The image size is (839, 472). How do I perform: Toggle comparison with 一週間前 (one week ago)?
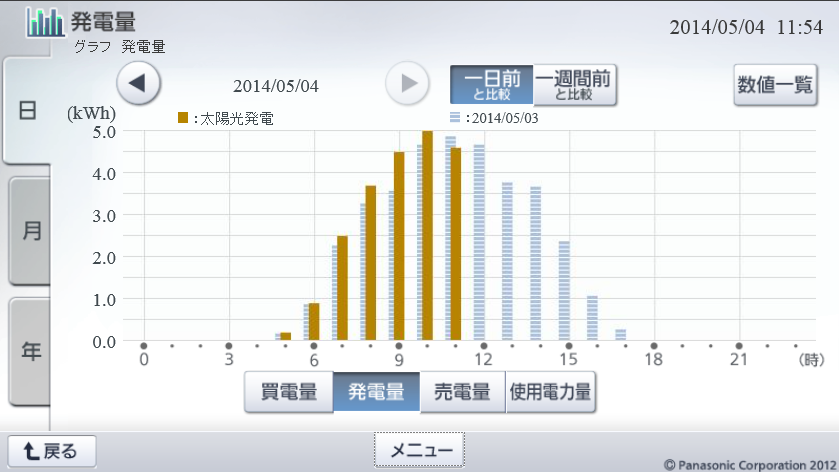(x=574, y=85)
